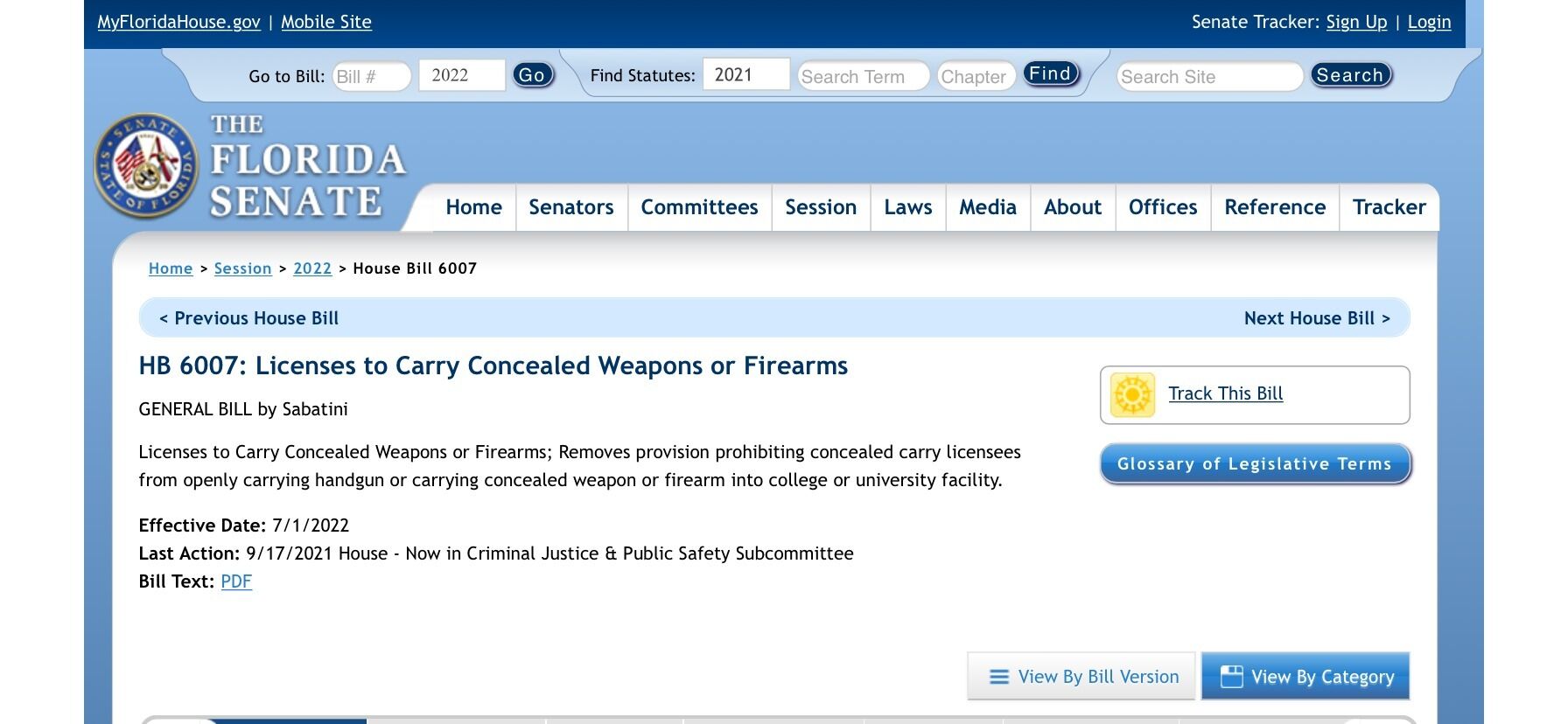Open the Media nav tab
The height and width of the screenshot is (724, 1568).
coord(988,207)
